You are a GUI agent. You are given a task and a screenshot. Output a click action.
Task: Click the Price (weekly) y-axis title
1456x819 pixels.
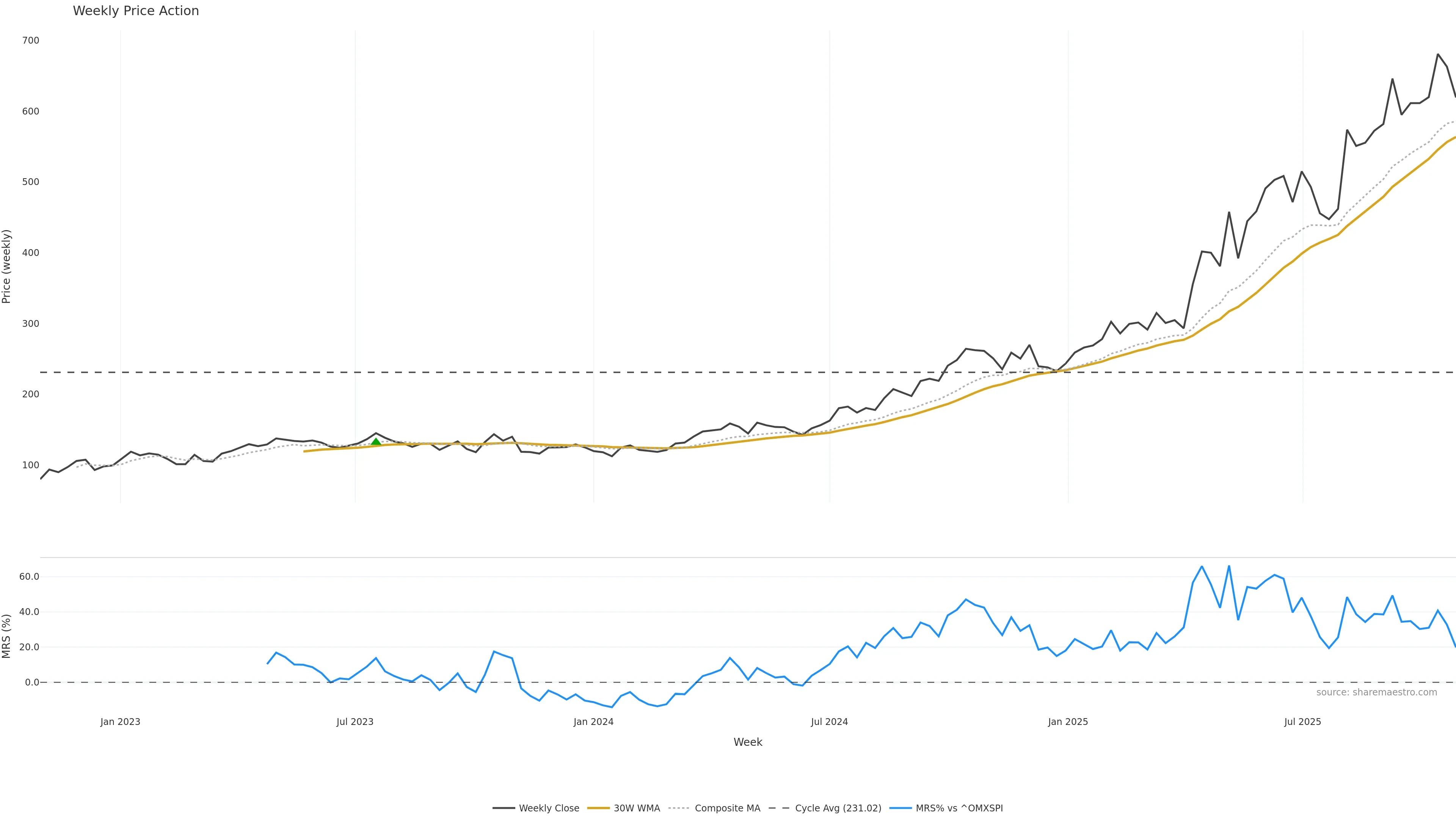pos(7,266)
